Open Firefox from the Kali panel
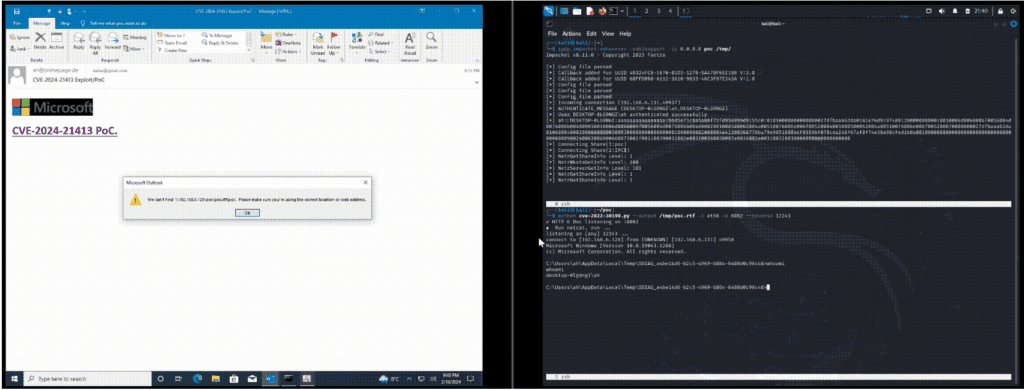Image resolution: width=1024 pixels, height=390 pixels. point(603,11)
